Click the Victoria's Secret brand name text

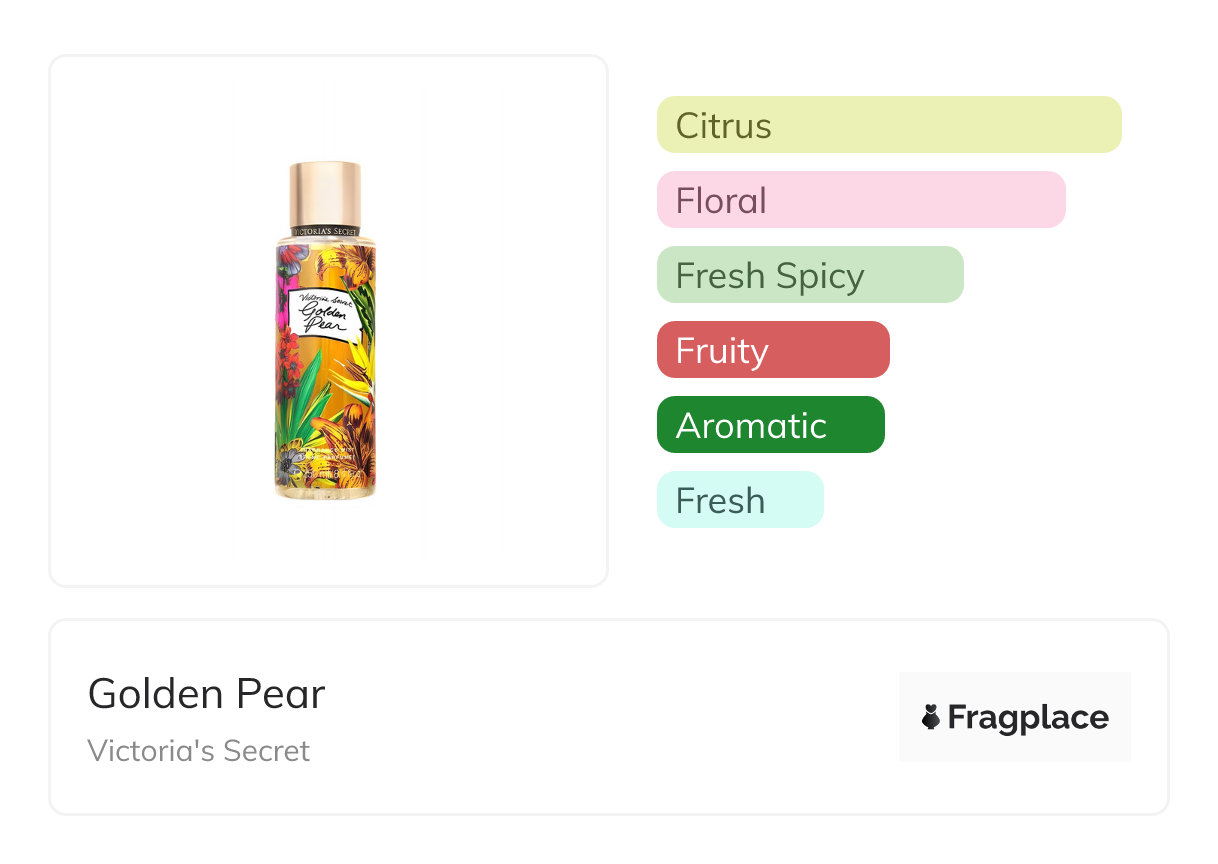(198, 750)
